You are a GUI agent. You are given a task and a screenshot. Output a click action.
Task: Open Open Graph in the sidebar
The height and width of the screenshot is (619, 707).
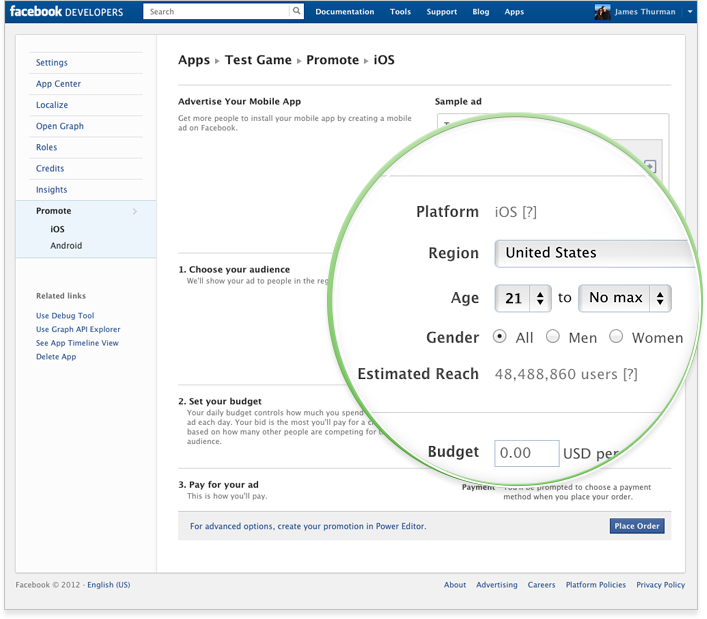click(x=60, y=126)
